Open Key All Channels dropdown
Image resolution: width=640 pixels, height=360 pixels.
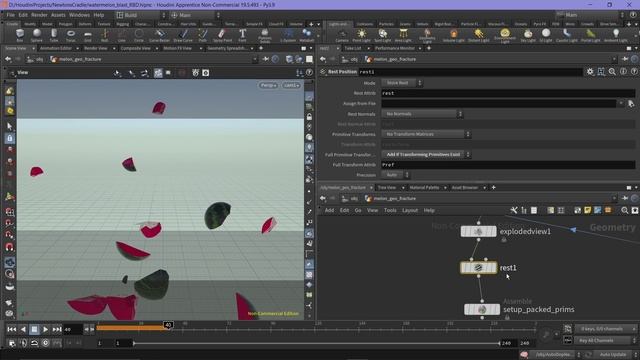[606, 340]
